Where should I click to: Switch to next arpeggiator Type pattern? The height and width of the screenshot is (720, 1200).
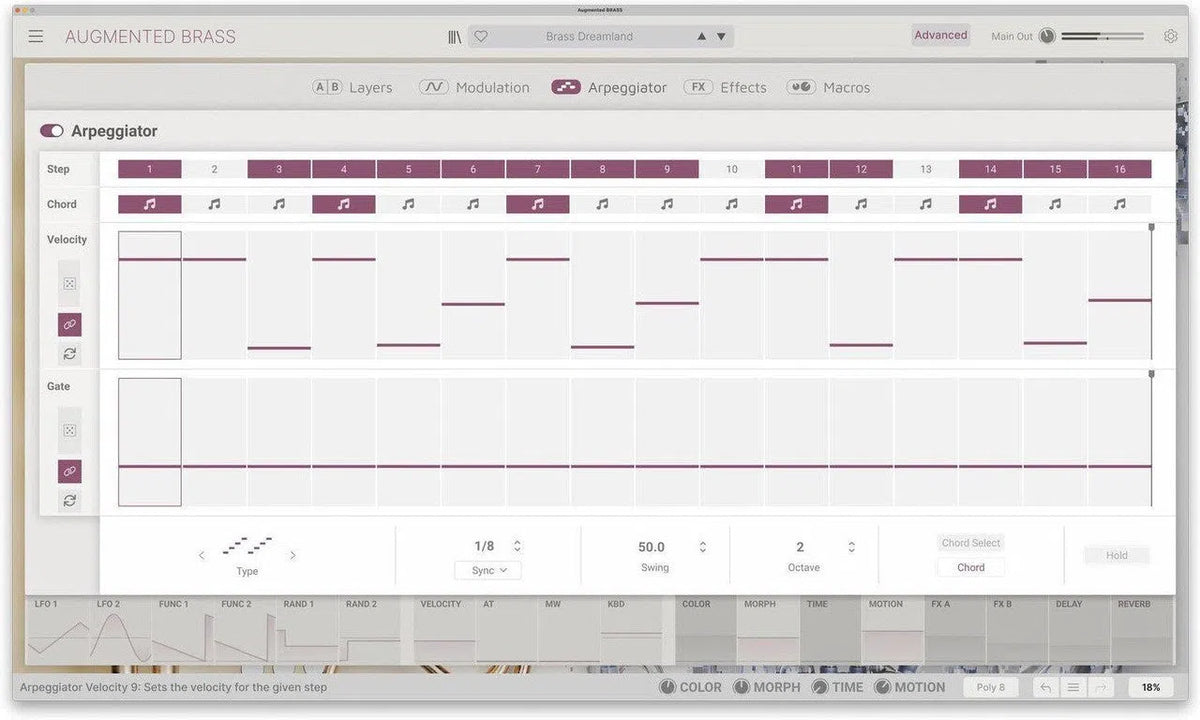coord(293,555)
